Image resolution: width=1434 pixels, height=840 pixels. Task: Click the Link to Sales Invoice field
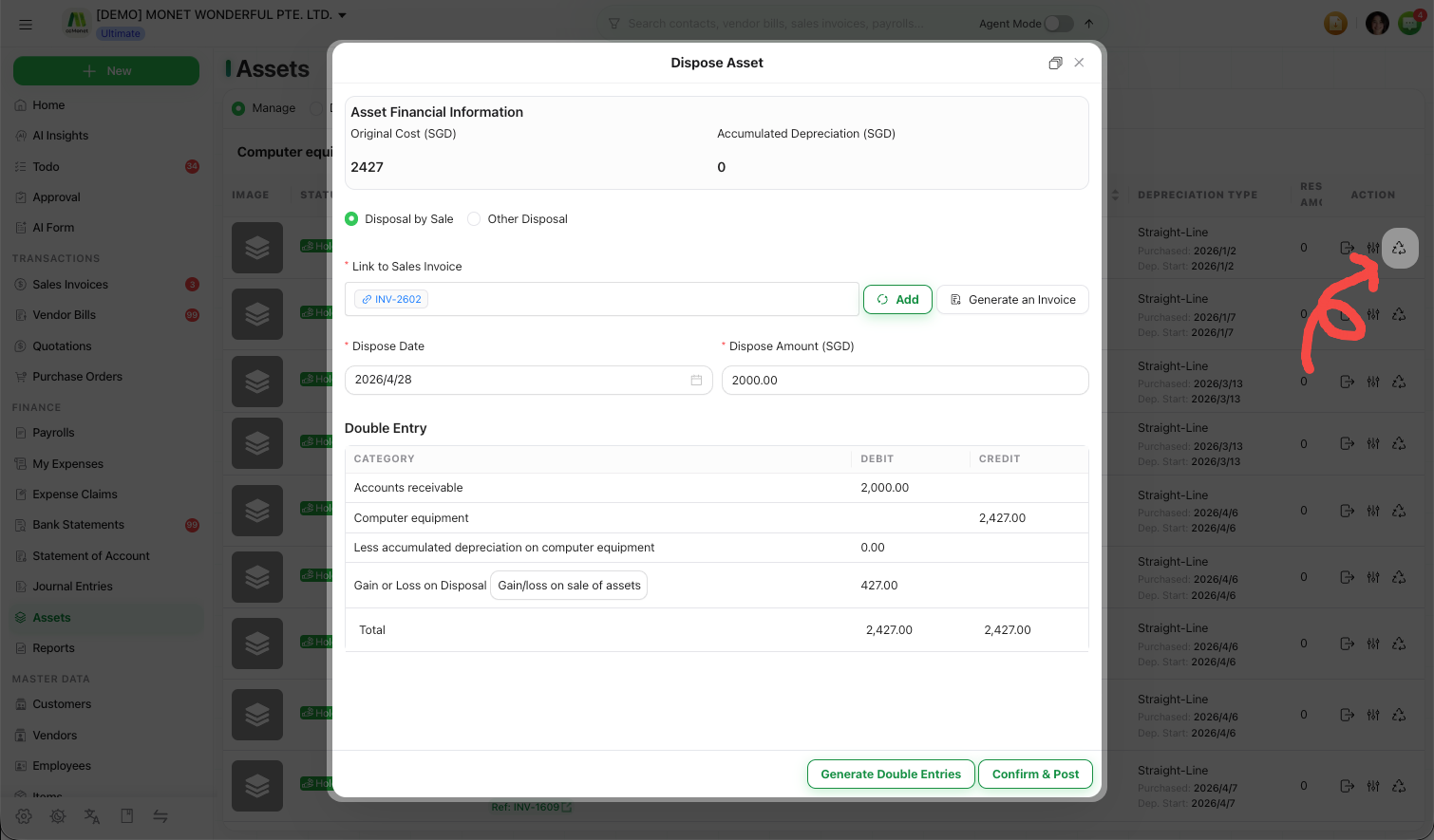click(x=602, y=299)
